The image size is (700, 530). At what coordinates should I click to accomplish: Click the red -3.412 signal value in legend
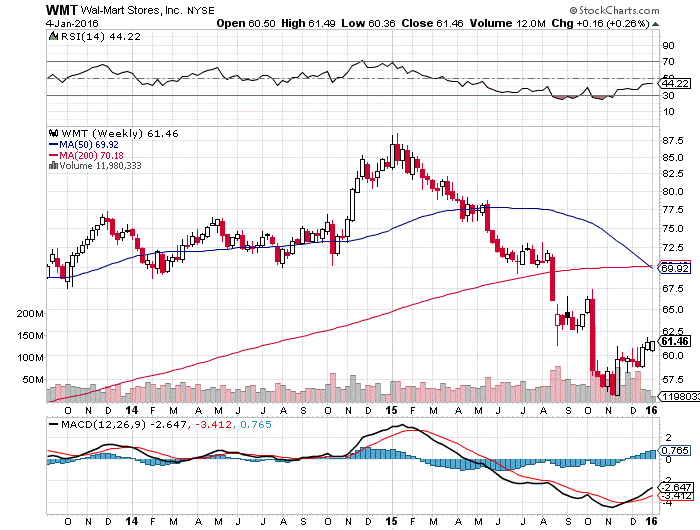(212, 424)
